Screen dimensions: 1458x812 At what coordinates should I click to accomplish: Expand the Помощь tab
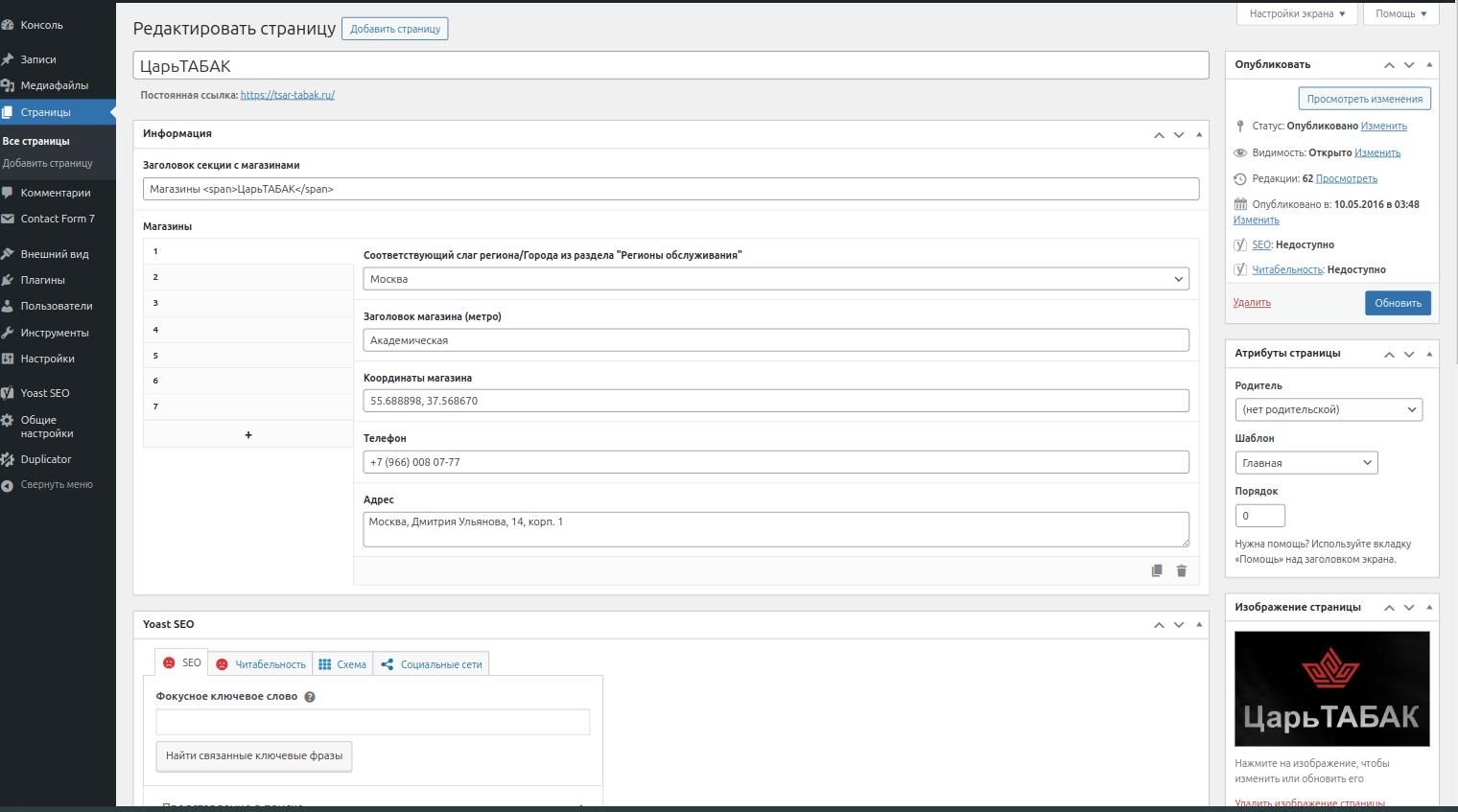(x=1401, y=13)
